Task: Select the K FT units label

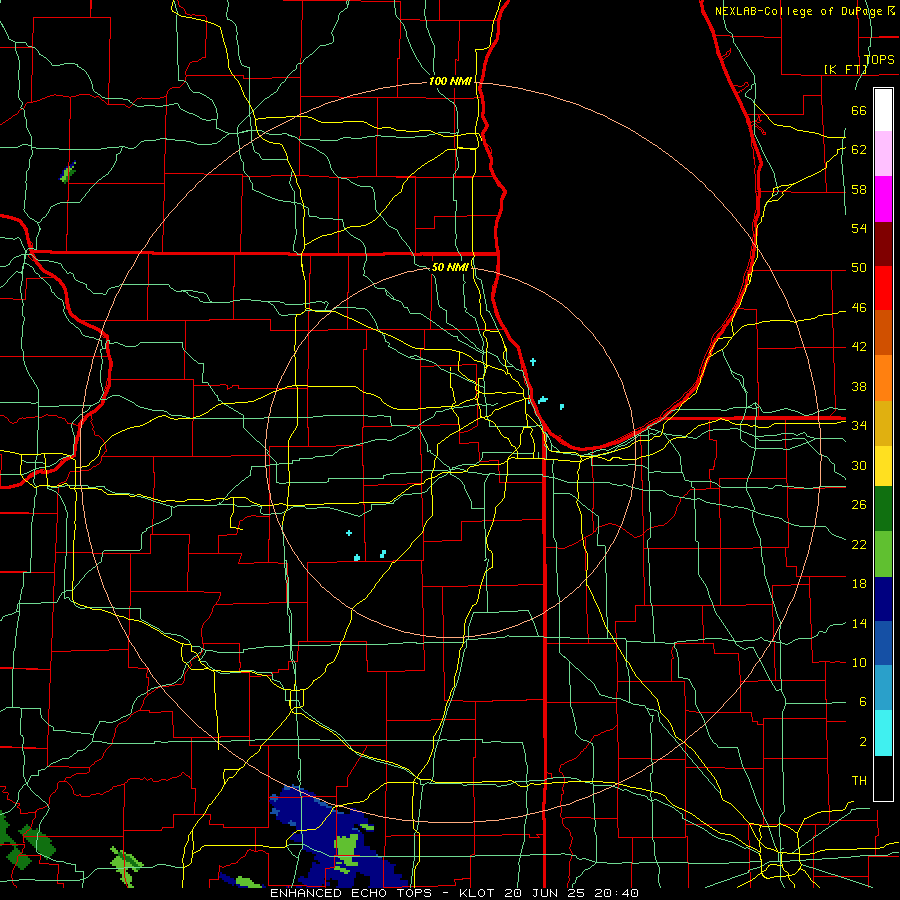Action: (x=845, y=69)
